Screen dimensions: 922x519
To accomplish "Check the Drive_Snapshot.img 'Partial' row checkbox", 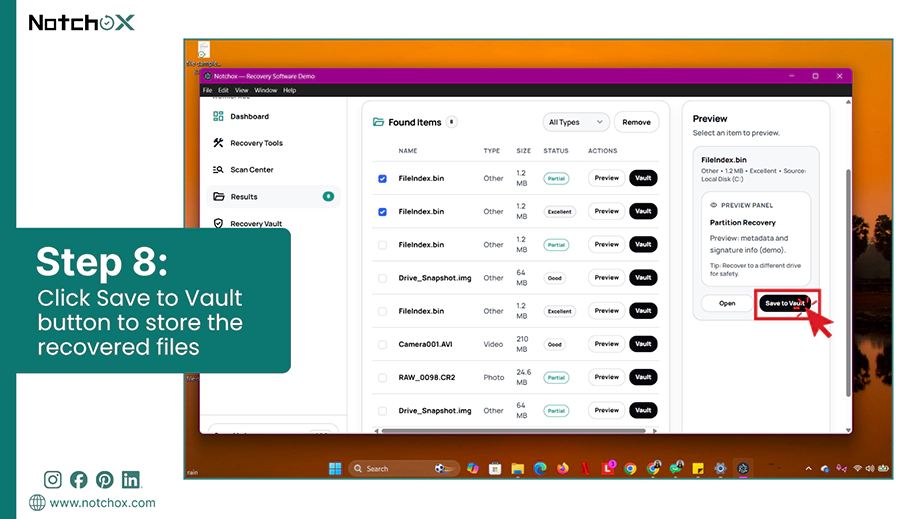I will [x=382, y=411].
